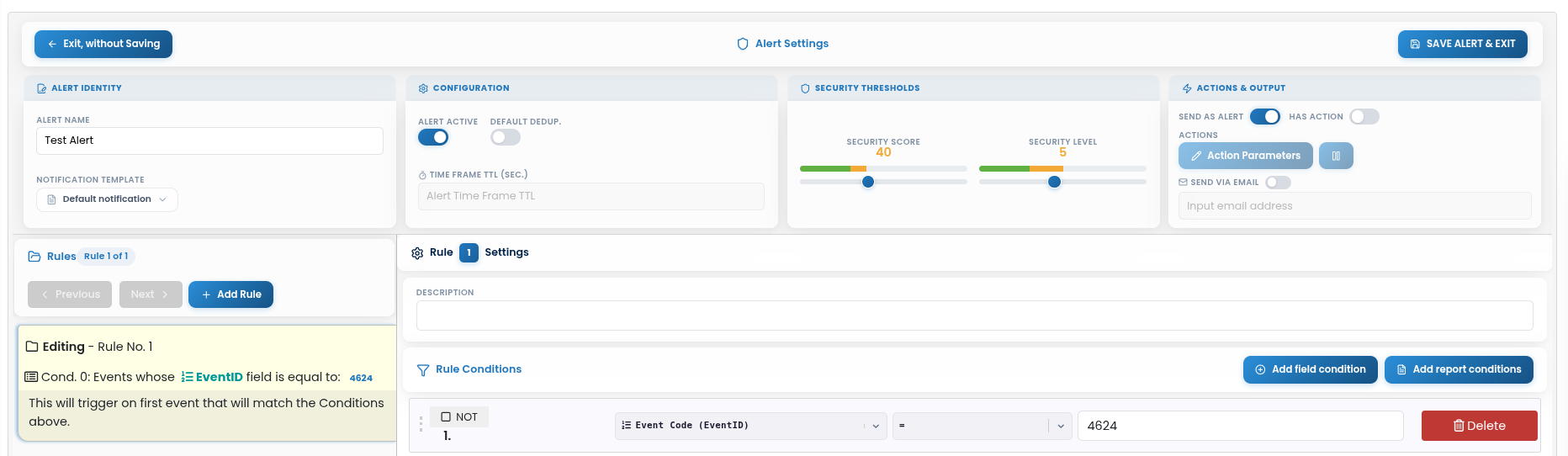Click the Rule 1 of 1 badge
The image size is (1568, 456).
pos(106,257)
